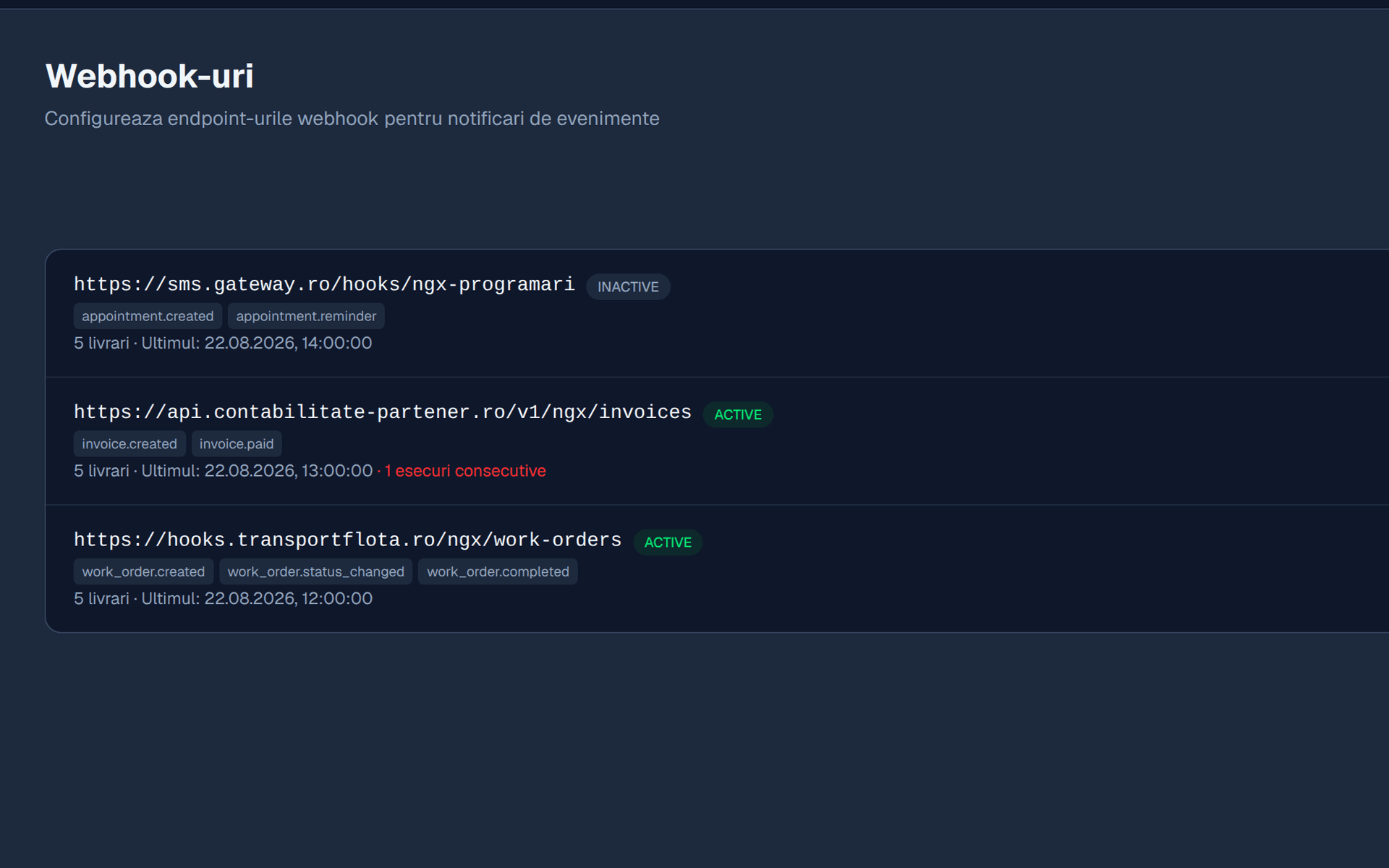Select the work_order.status_changed event tag
This screenshot has height=868, width=1389.
pyautogui.click(x=316, y=571)
